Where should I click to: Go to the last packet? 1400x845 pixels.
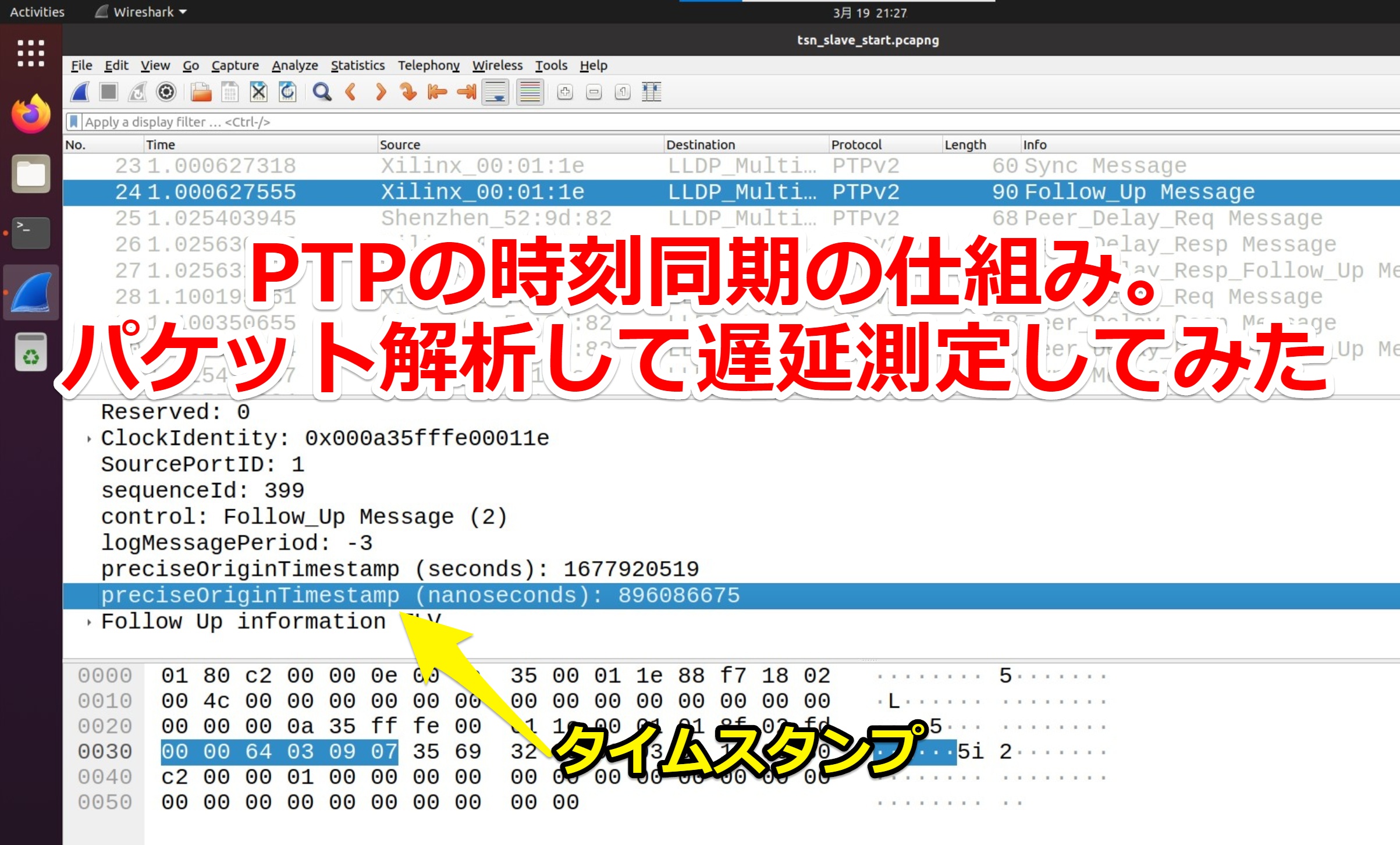[465, 92]
